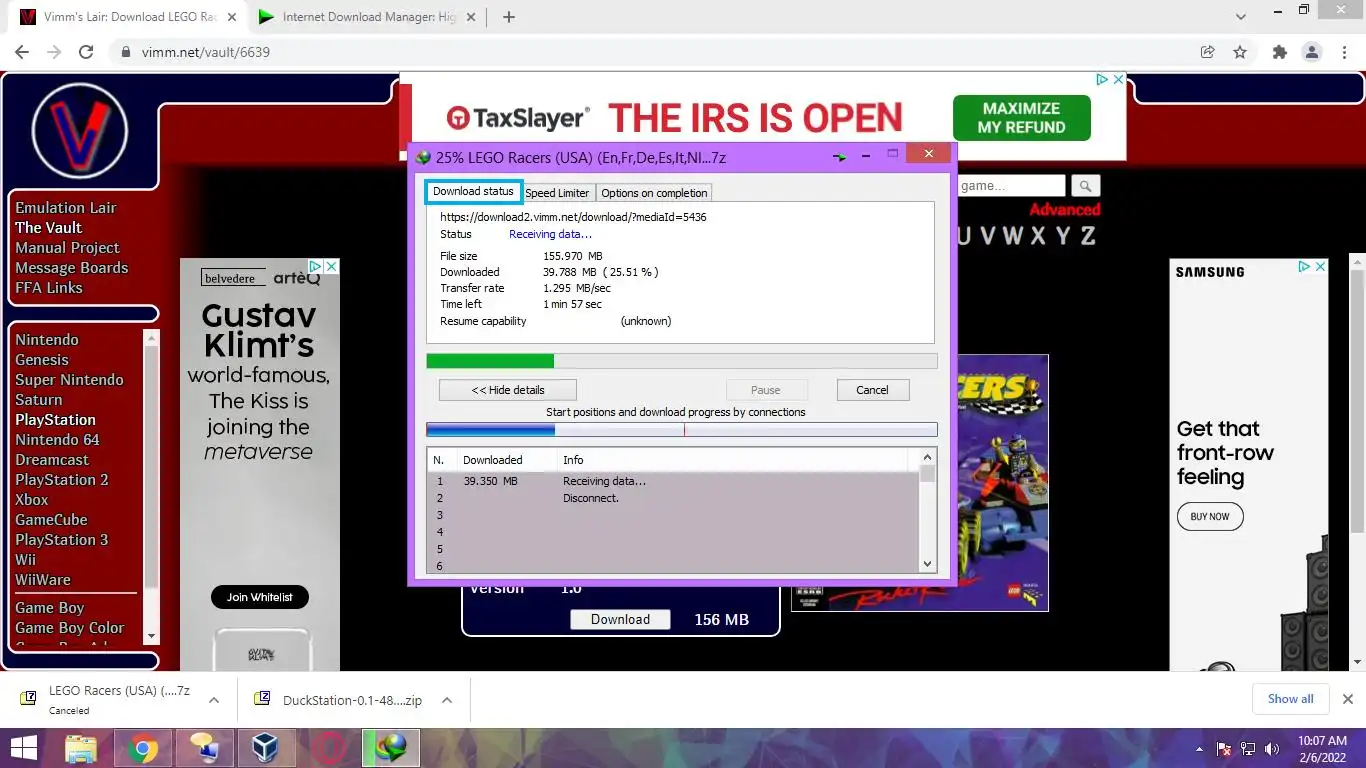Open the FFA Links page
This screenshot has width=1366, height=768.
[49, 288]
